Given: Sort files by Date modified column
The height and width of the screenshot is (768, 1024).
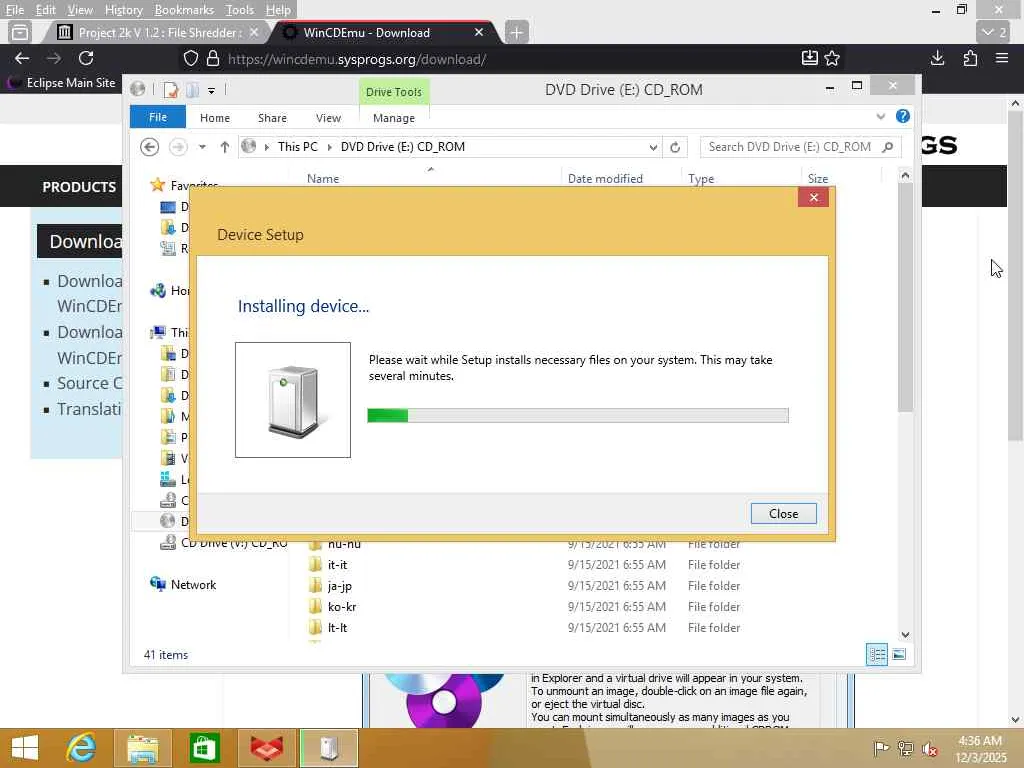Looking at the screenshot, I should (605, 178).
